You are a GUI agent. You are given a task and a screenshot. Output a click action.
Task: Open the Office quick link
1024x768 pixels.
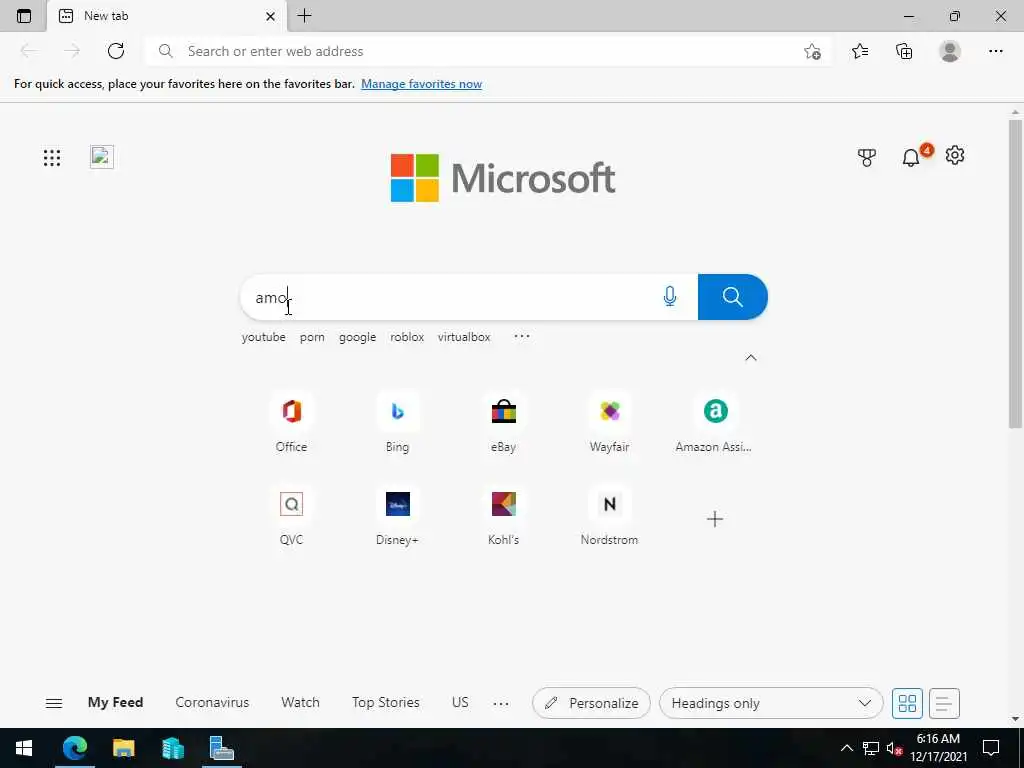coord(291,423)
